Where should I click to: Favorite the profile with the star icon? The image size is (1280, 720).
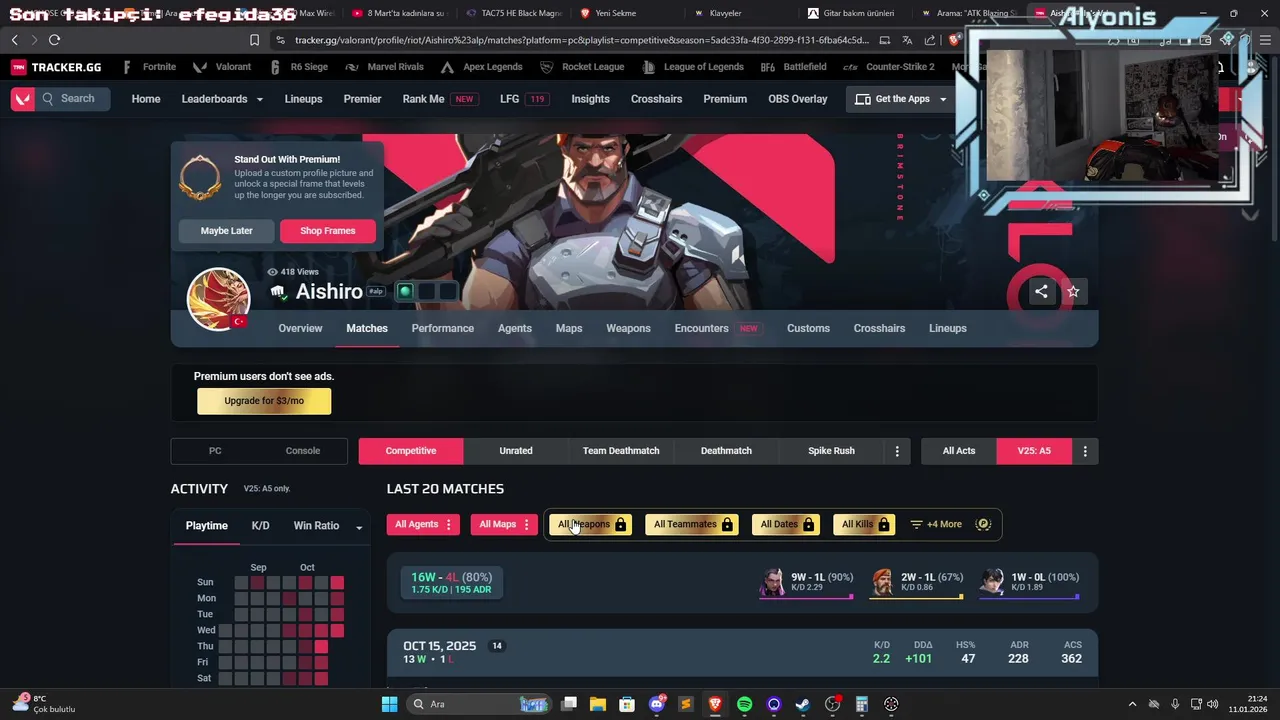(x=1073, y=291)
